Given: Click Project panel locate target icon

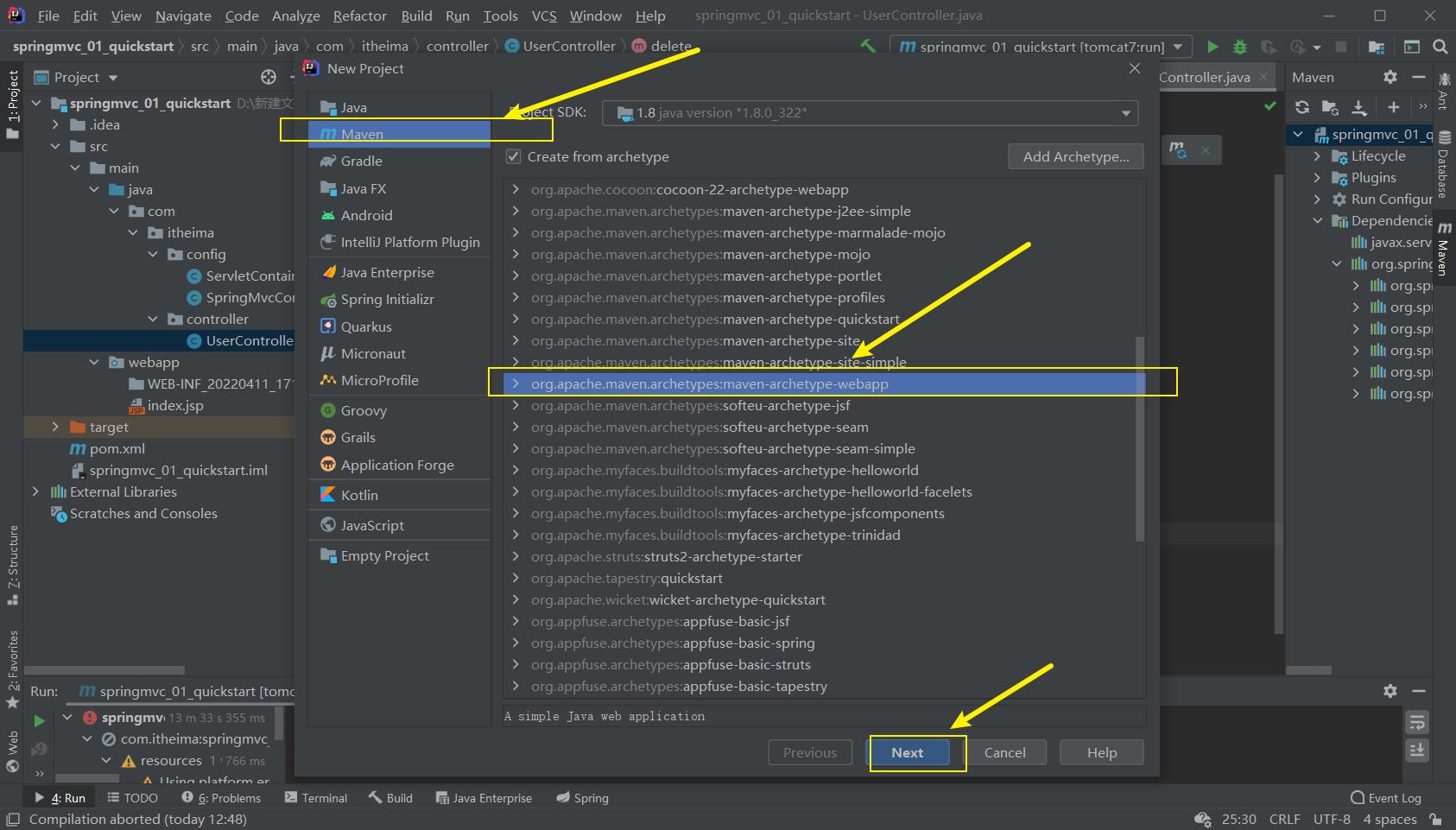Looking at the screenshot, I should tap(269, 77).
